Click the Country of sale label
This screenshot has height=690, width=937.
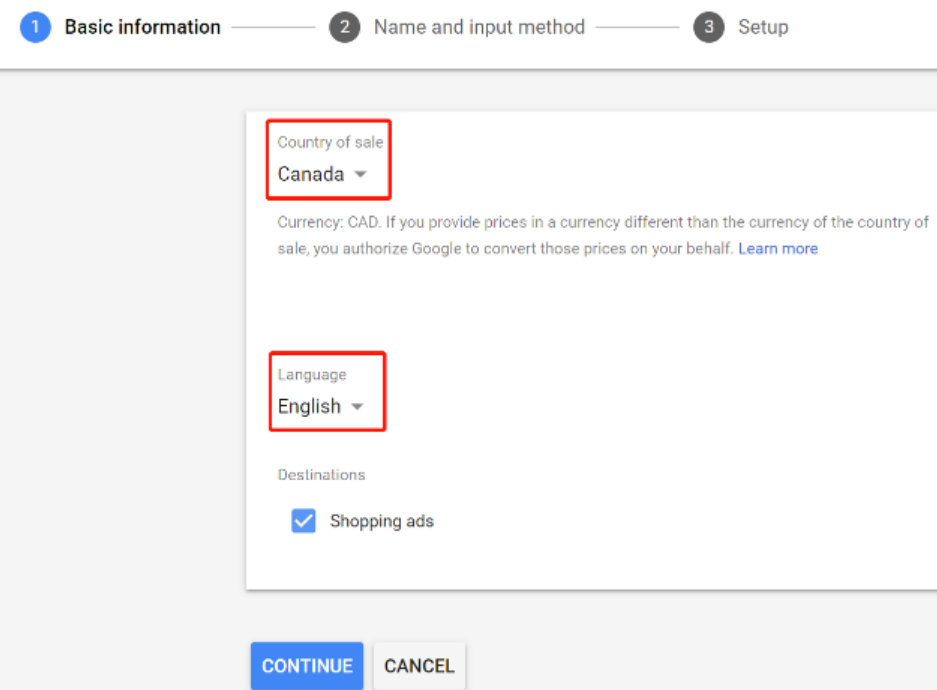(330, 142)
